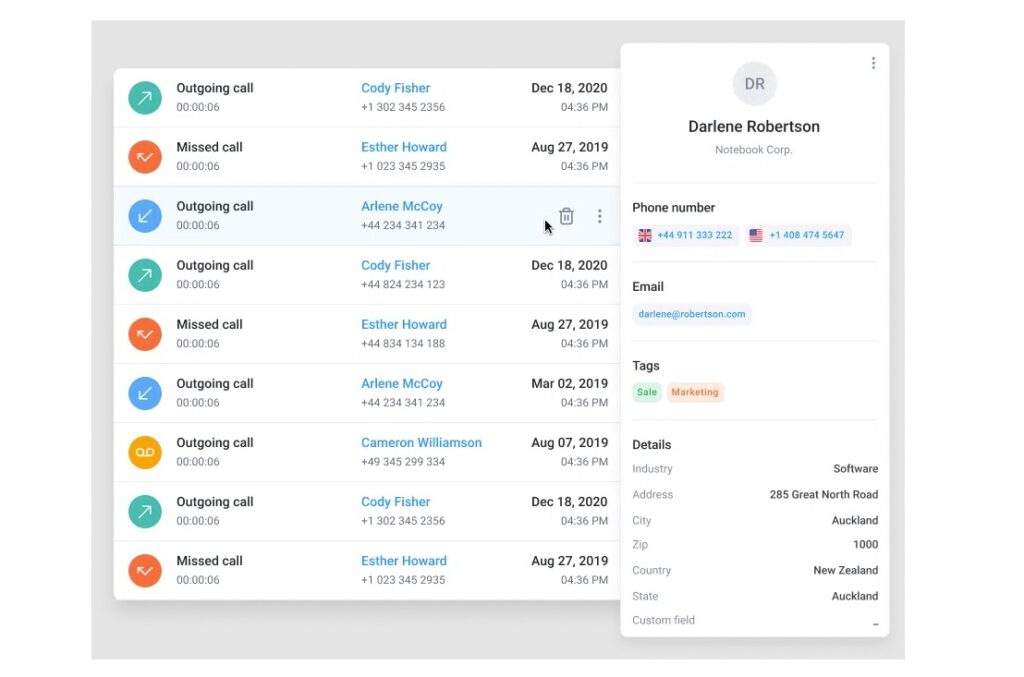1024x677 pixels.
Task: Select the Marketing tag
Action: pyautogui.click(x=695, y=392)
